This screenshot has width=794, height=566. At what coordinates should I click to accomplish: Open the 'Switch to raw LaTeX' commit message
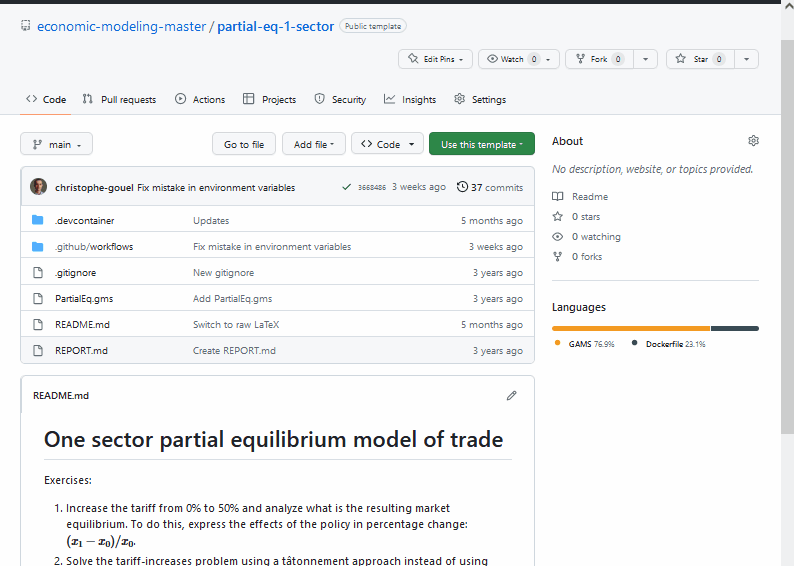[236, 325]
